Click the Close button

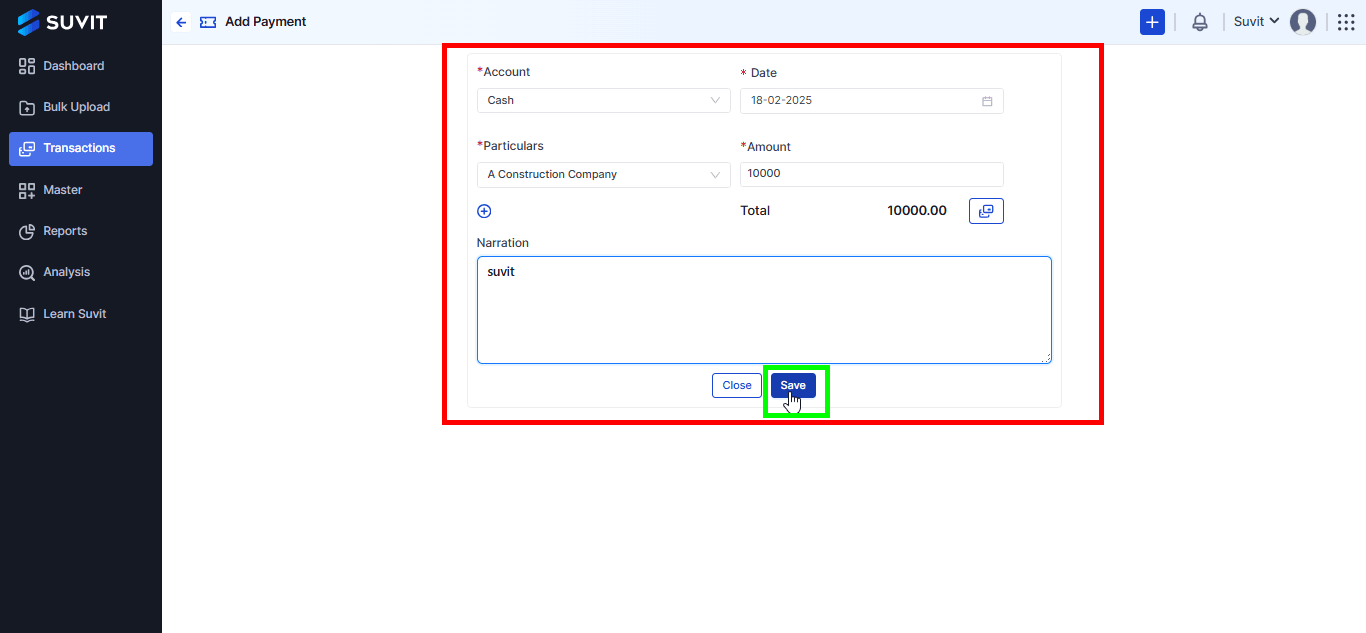[737, 385]
